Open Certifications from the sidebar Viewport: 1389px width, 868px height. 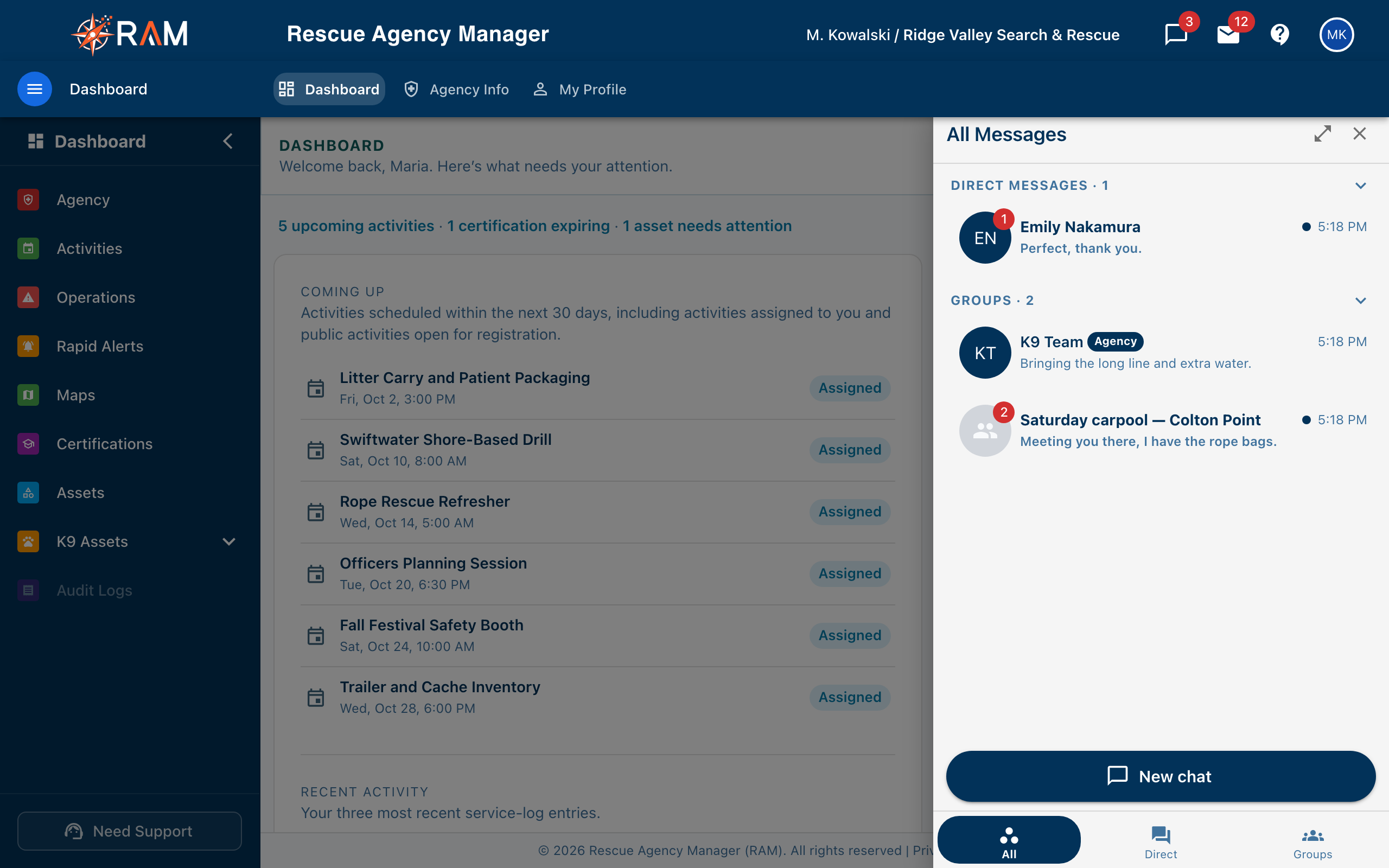tap(130, 444)
